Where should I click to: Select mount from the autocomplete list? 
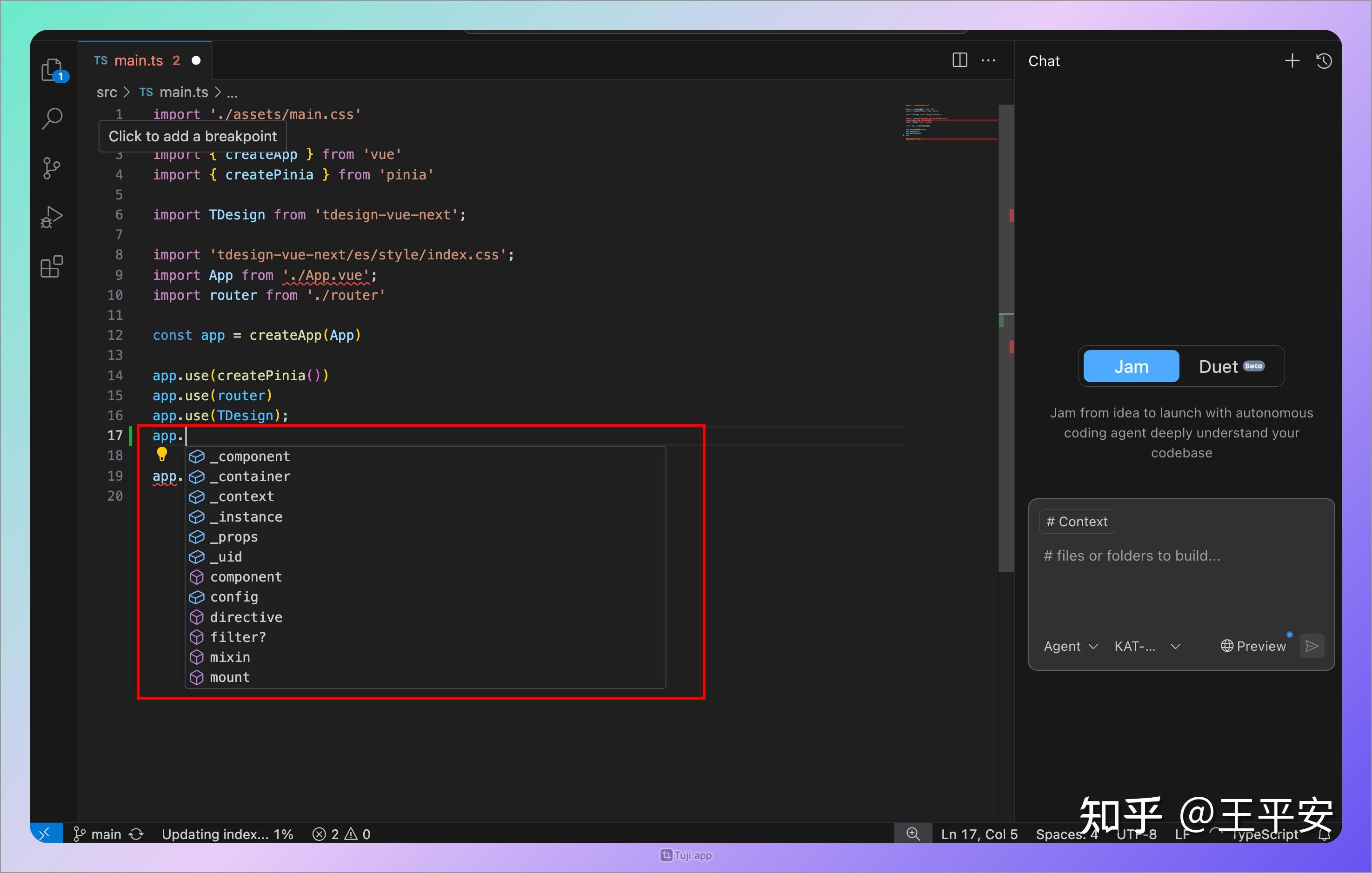(230, 677)
